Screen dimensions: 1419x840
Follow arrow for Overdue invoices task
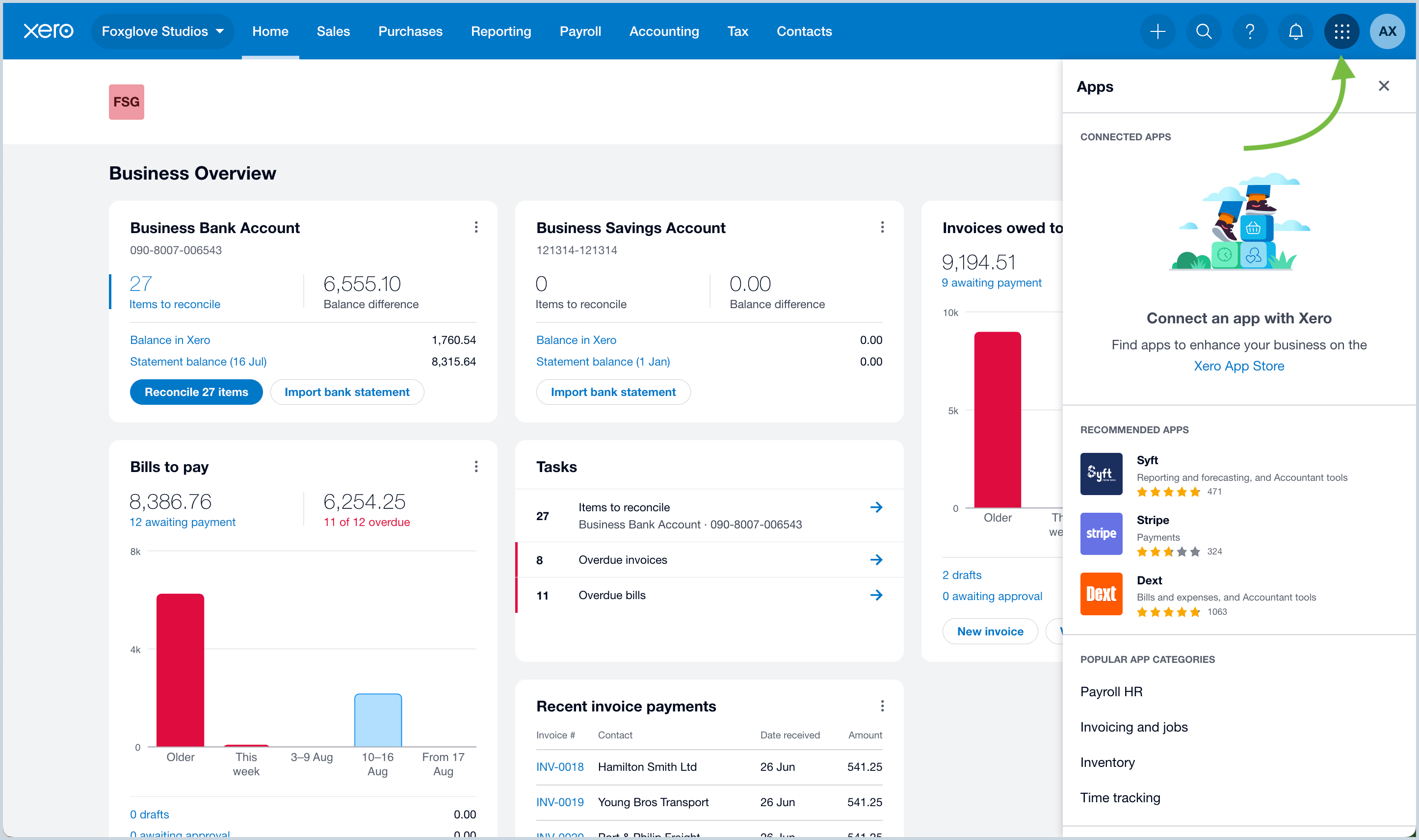(x=876, y=560)
